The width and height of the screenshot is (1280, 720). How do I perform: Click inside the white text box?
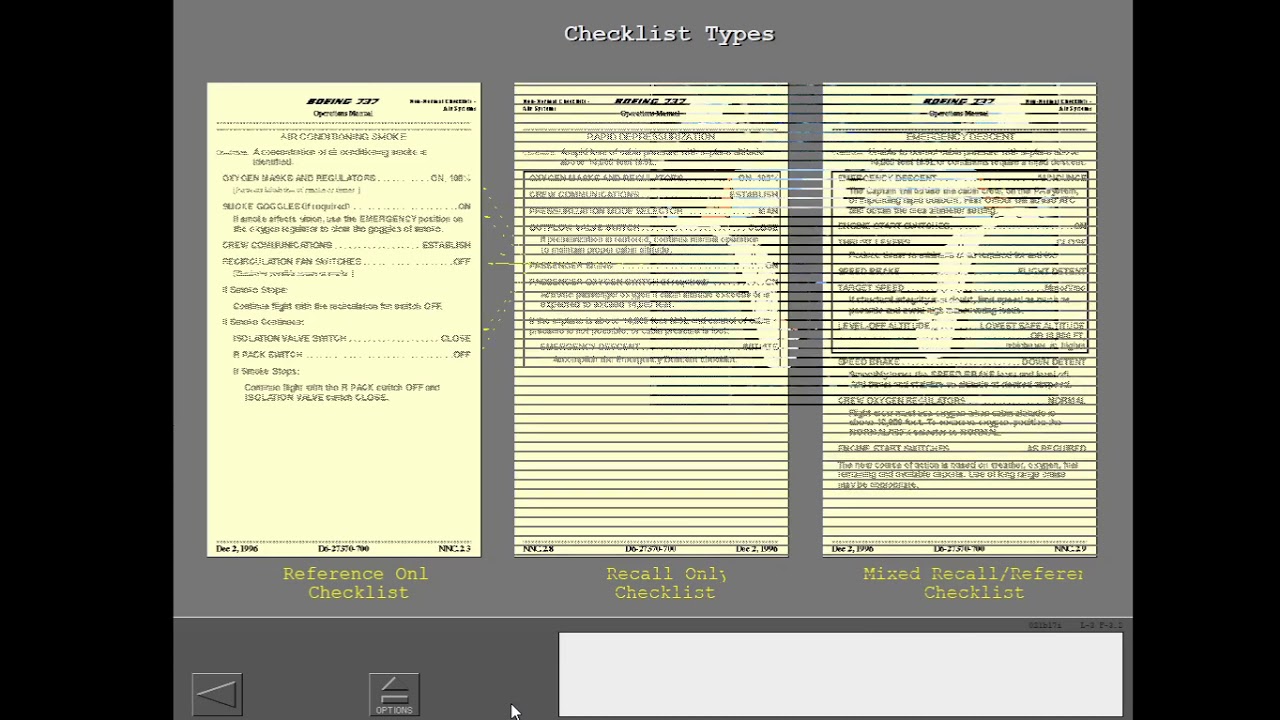[x=841, y=675]
